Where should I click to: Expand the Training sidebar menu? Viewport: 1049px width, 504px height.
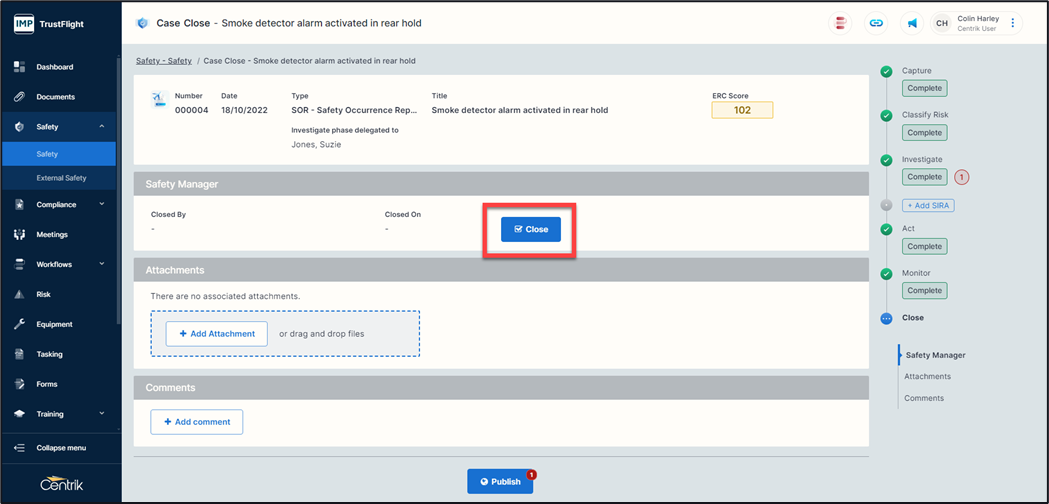102,414
